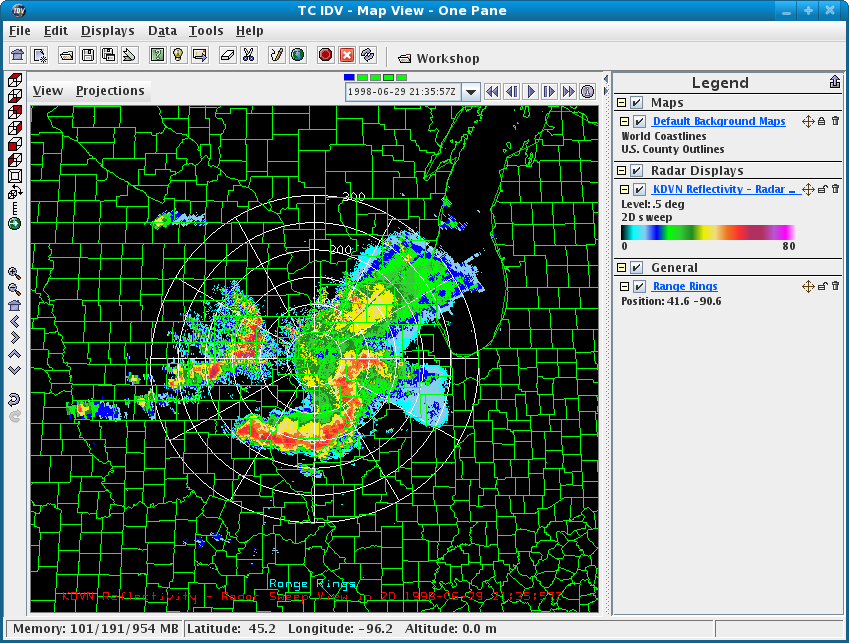Click the red record icon in toolbar
849x643 pixels.
click(325, 55)
